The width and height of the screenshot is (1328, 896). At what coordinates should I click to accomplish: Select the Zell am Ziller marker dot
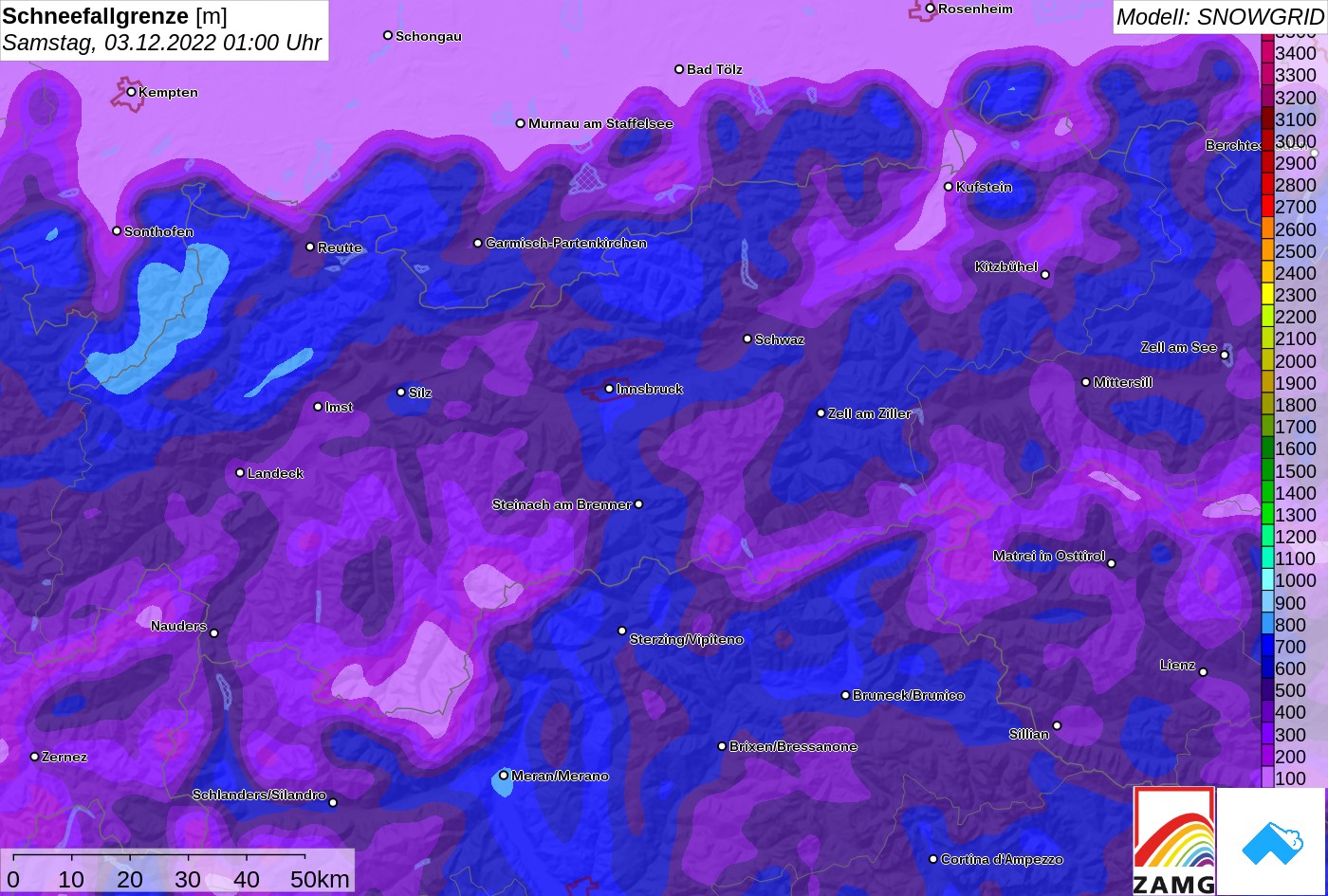pos(821,413)
